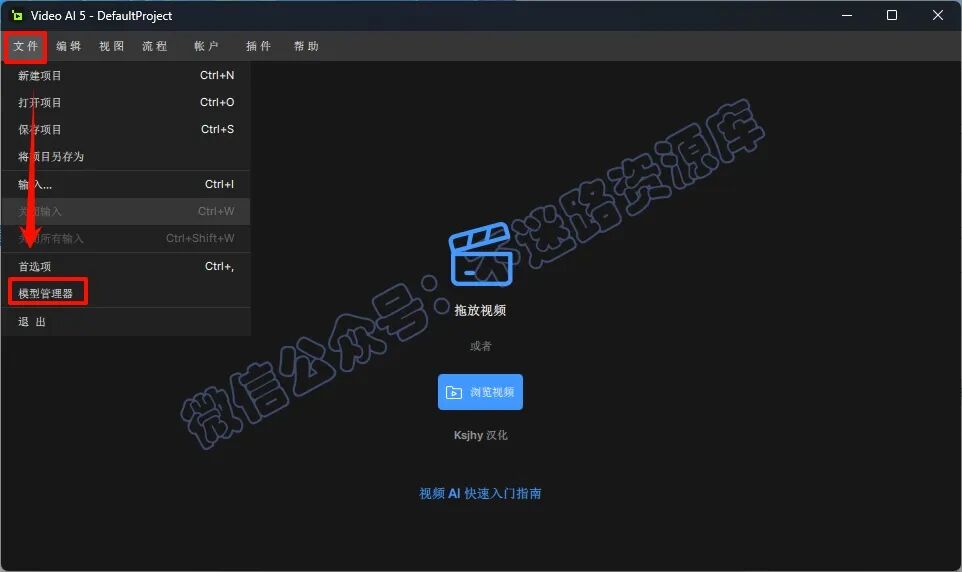Open the 视图 menu
This screenshot has height=572, width=962.
[112, 46]
